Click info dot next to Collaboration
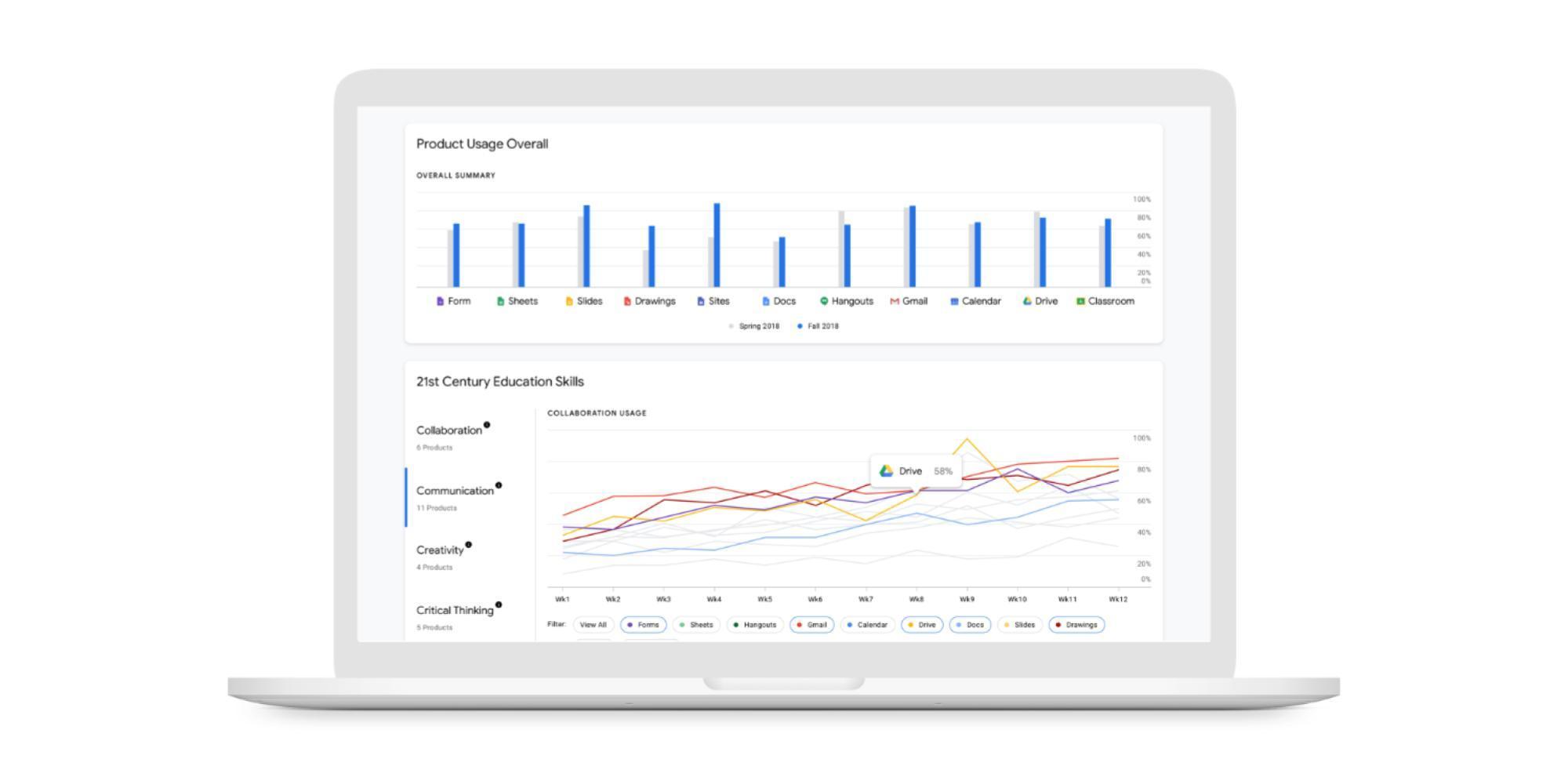This screenshot has height=784, width=1568. (487, 425)
